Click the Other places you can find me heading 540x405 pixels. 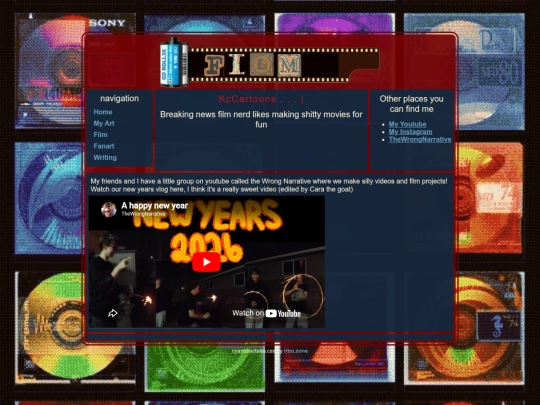(411, 104)
